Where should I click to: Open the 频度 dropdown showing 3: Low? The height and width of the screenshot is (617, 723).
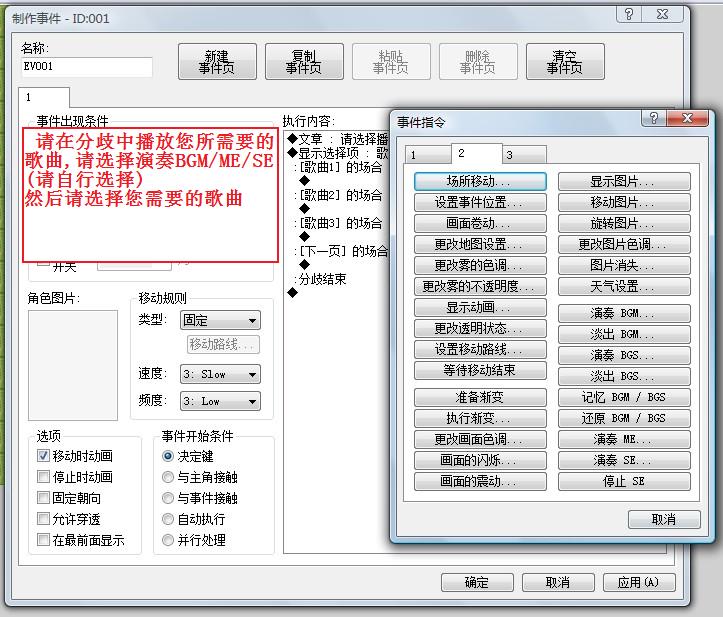coord(220,401)
